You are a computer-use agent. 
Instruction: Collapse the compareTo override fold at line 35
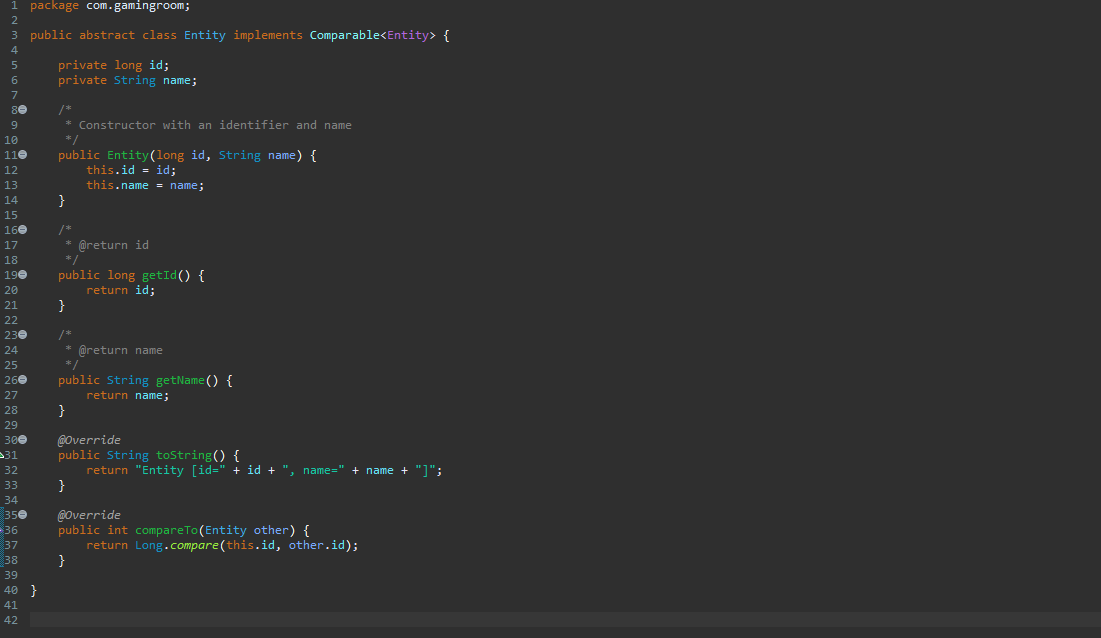point(22,514)
